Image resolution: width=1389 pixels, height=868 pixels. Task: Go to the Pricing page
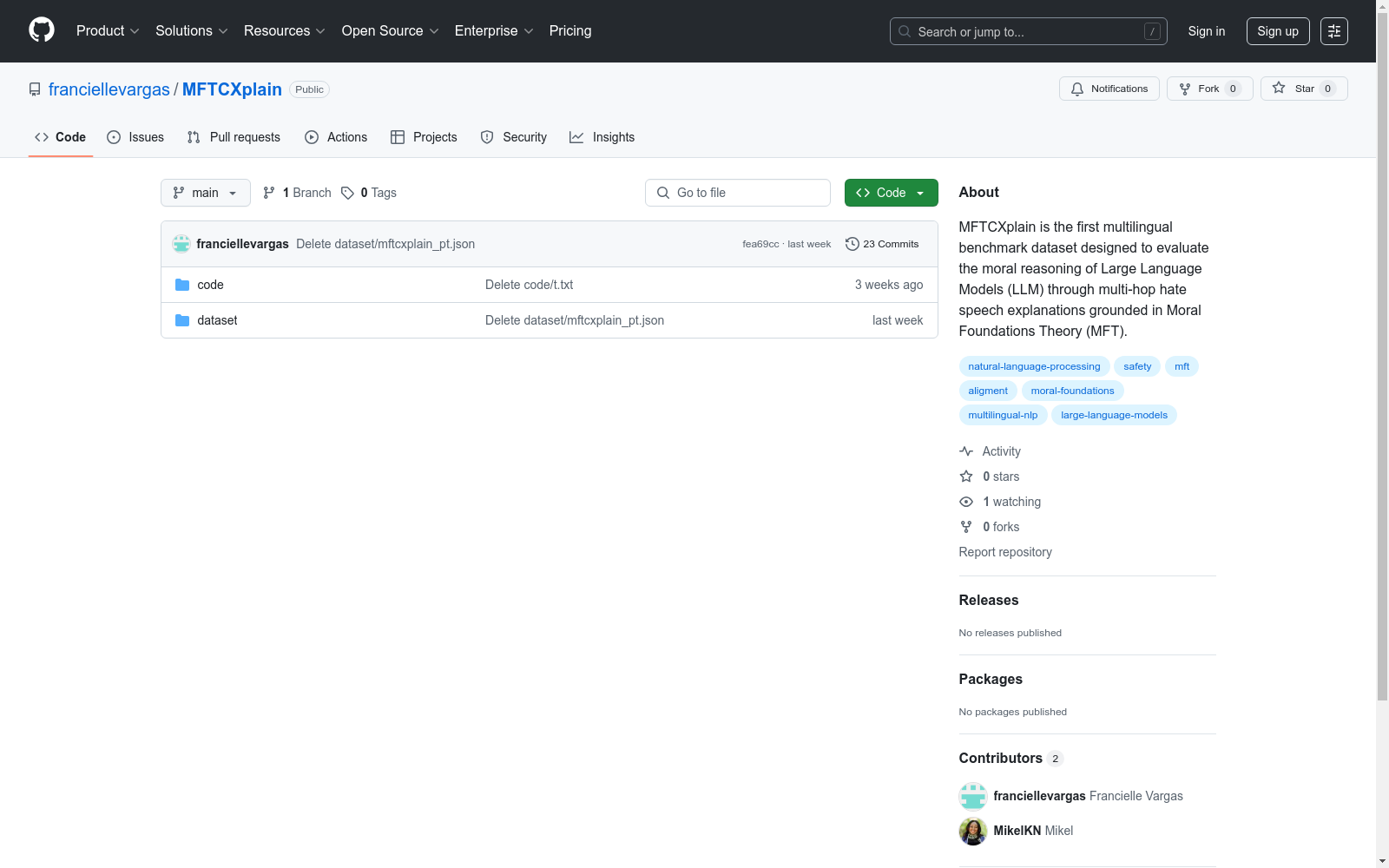(570, 31)
